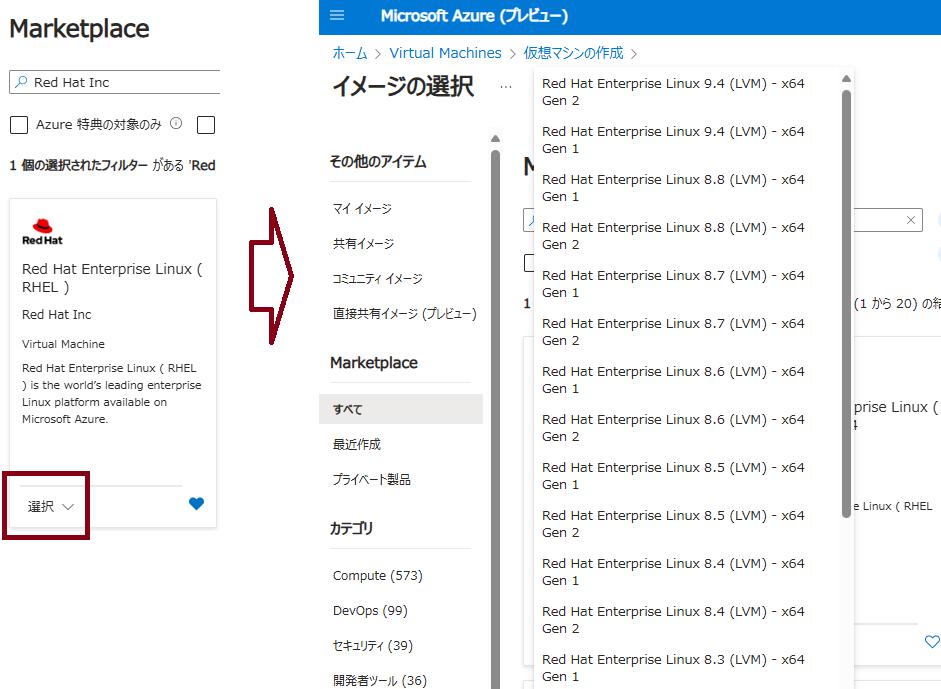Image resolution: width=941 pixels, height=689 pixels.
Task: Tick the second unlabeled checkbox in Marketplace filter row
Action: (206, 125)
